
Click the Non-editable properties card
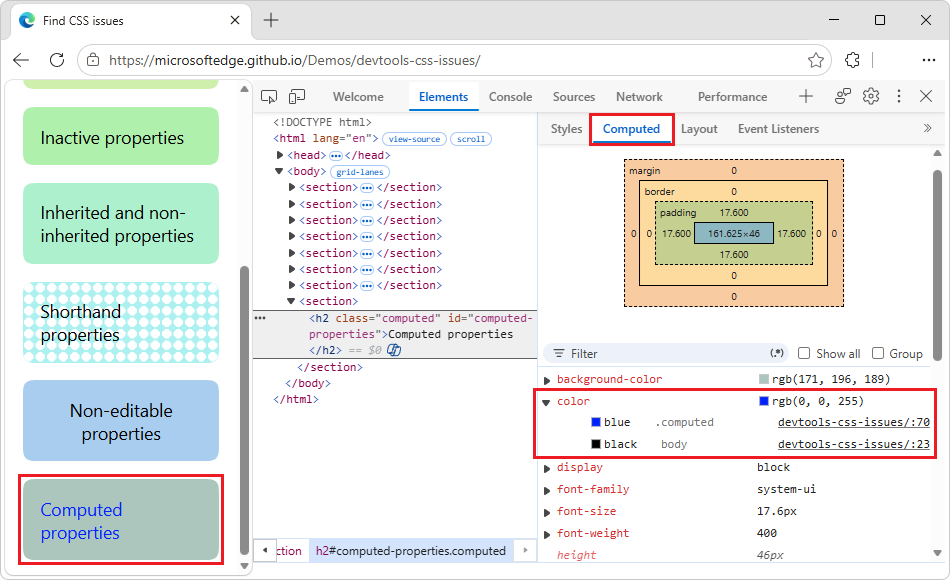tap(121, 421)
